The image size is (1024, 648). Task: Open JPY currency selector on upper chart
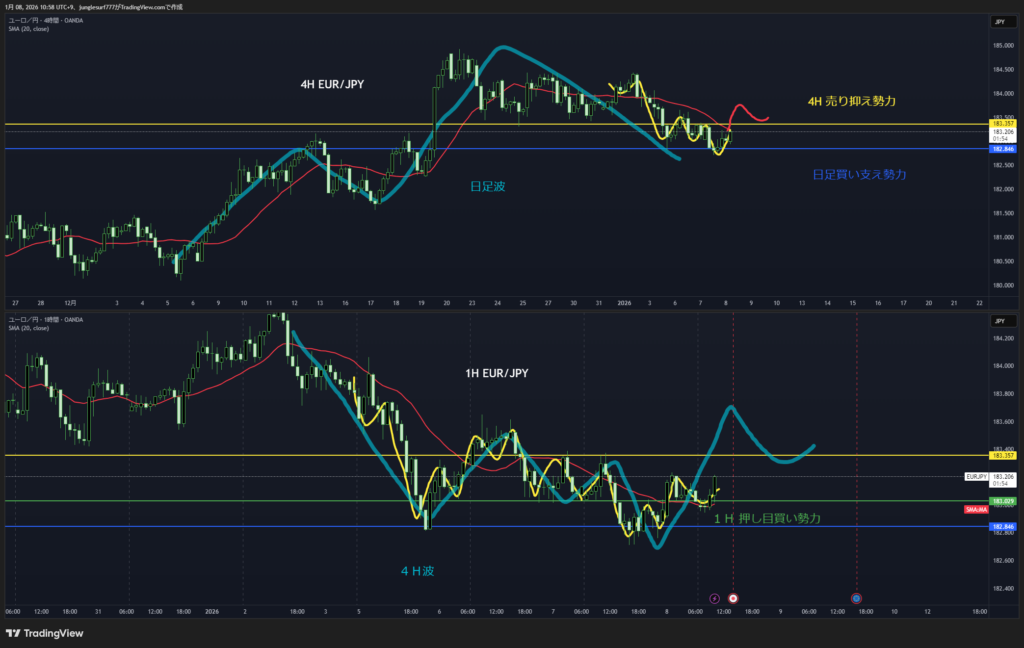[1000, 21]
